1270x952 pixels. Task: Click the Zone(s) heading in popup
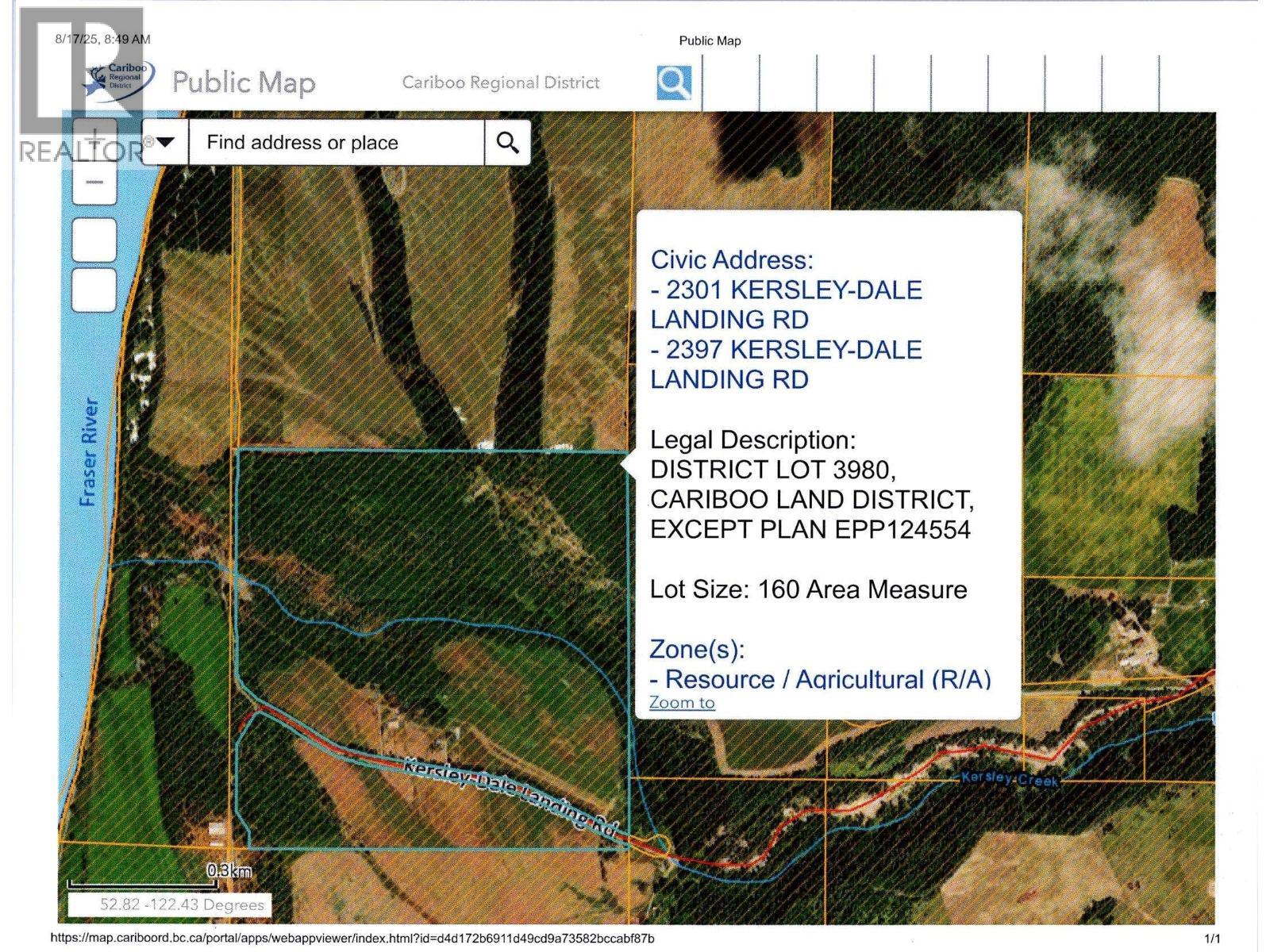697,649
